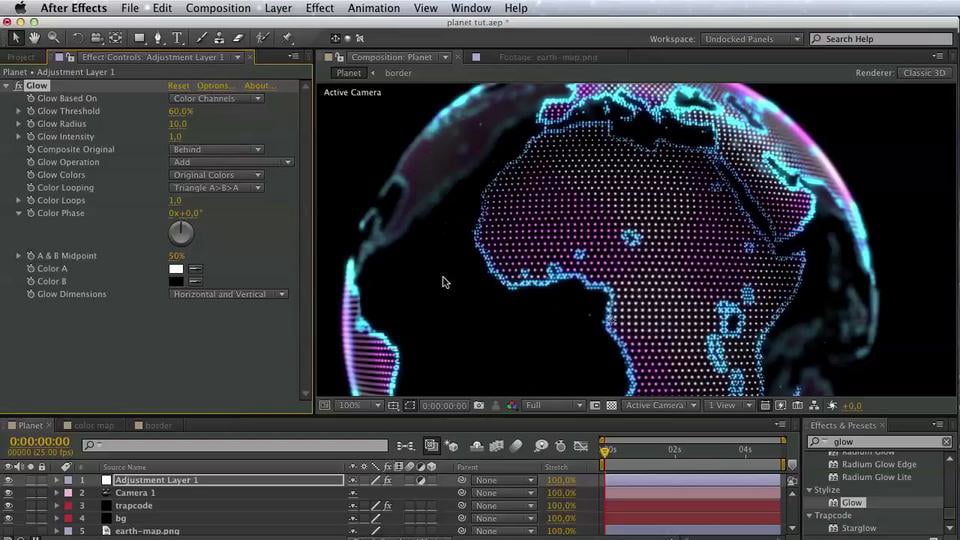The height and width of the screenshot is (540, 960).
Task: Hide the trapcode layer
Action: [8, 506]
